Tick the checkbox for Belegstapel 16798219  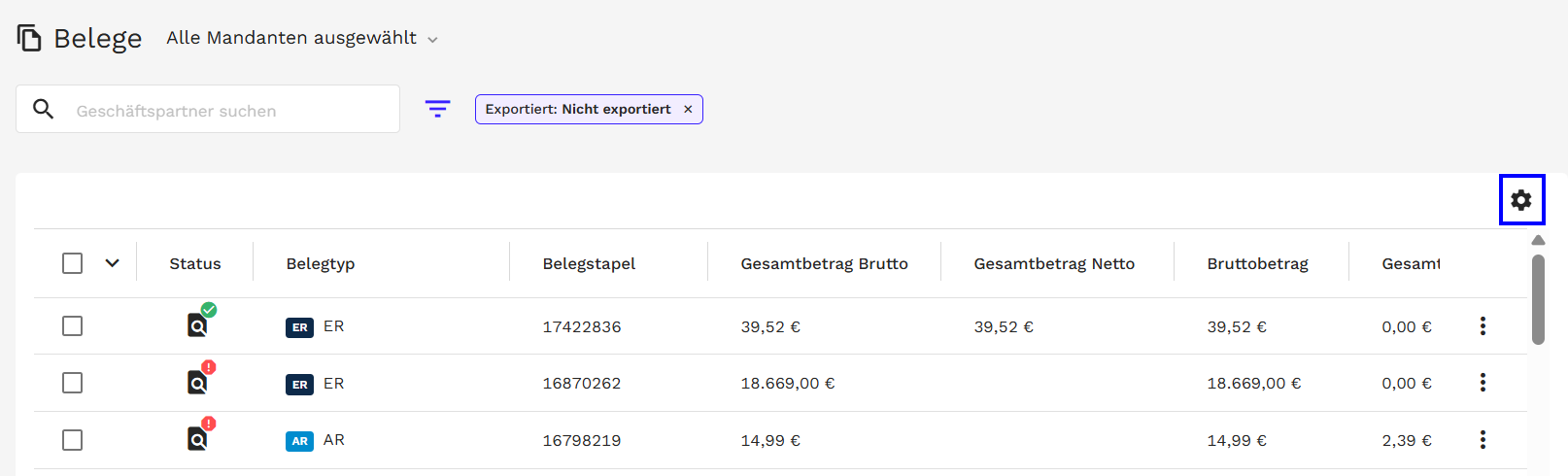72,440
